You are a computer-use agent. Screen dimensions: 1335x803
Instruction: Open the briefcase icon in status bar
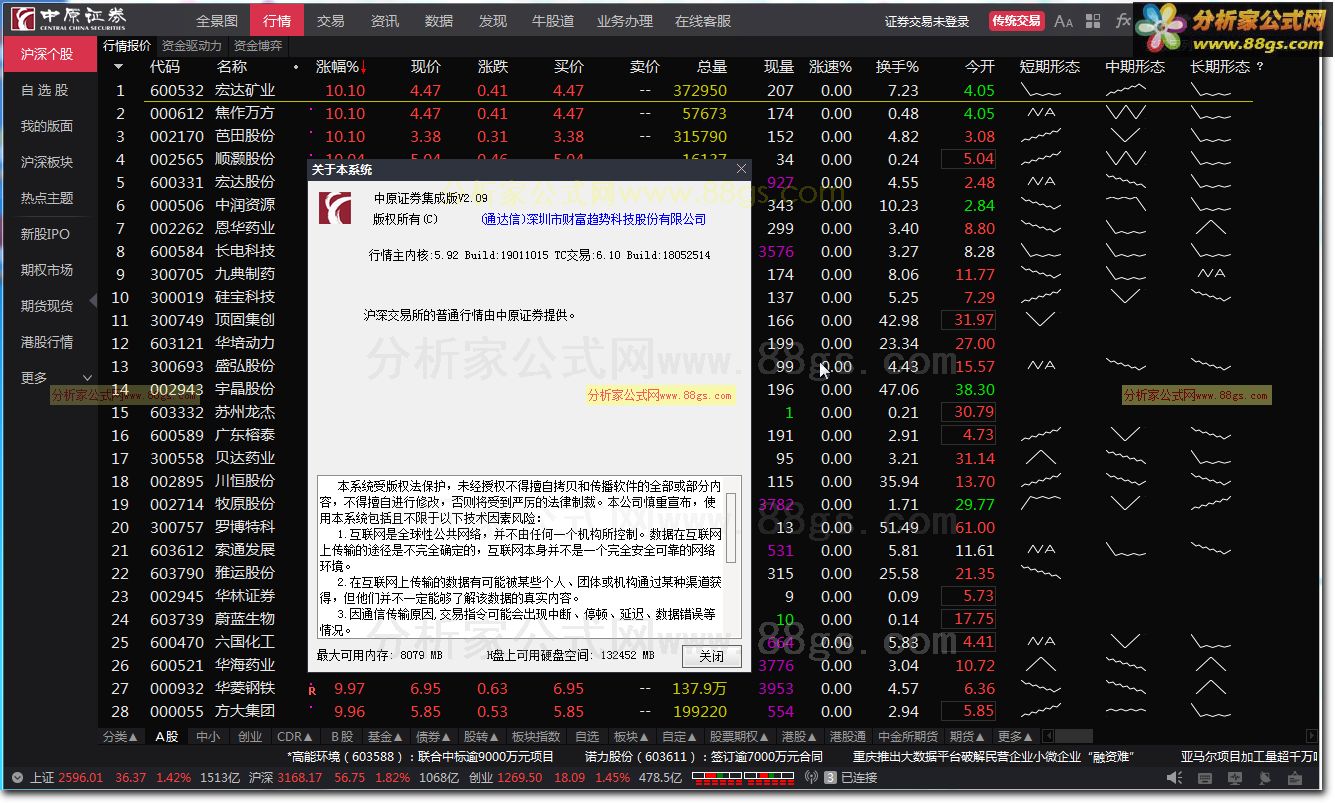tap(1296, 778)
